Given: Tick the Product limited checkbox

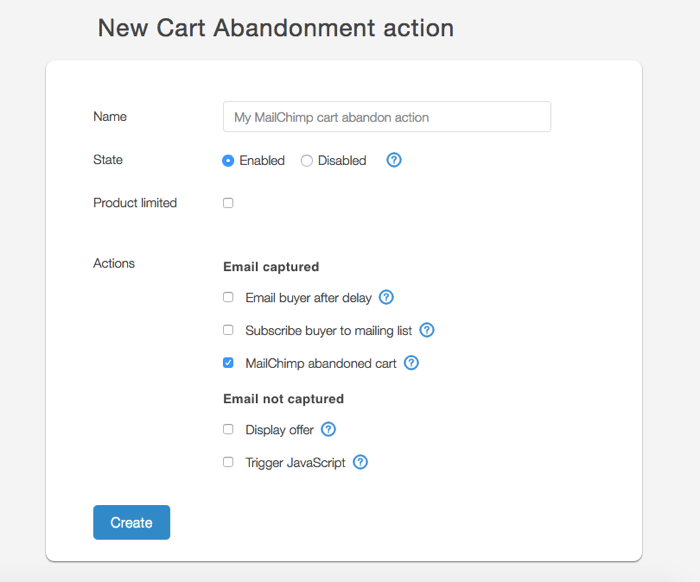Looking at the screenshot, I should click(x=228, y=203).
